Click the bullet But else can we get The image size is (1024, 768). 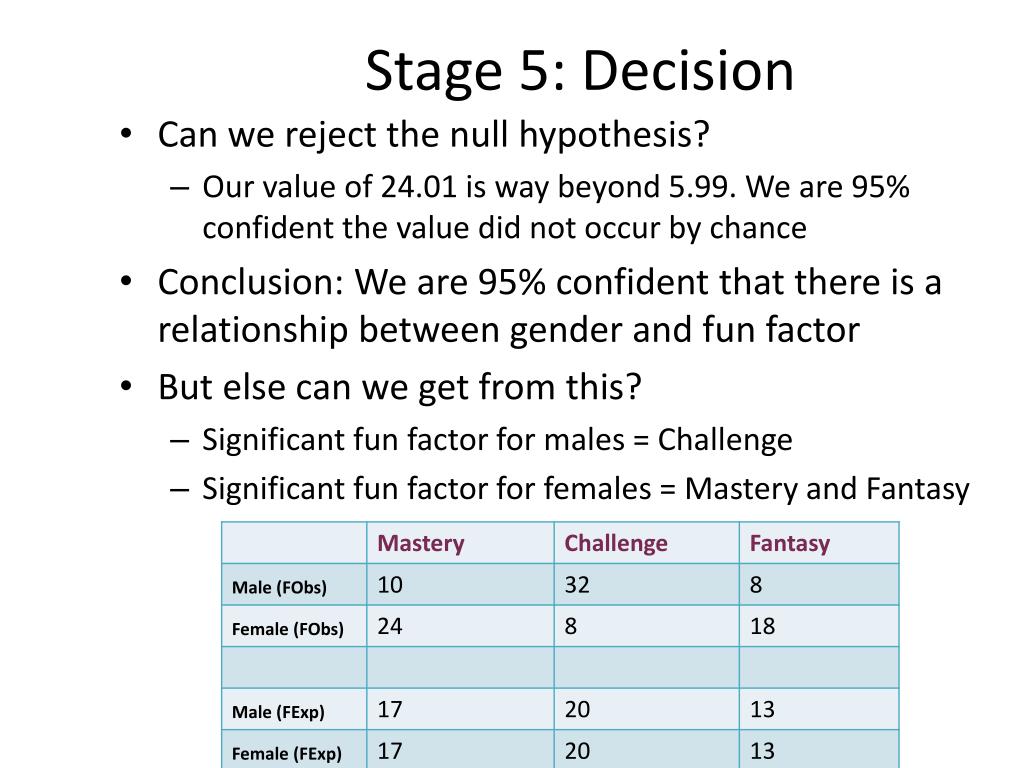tap(400, 387)
